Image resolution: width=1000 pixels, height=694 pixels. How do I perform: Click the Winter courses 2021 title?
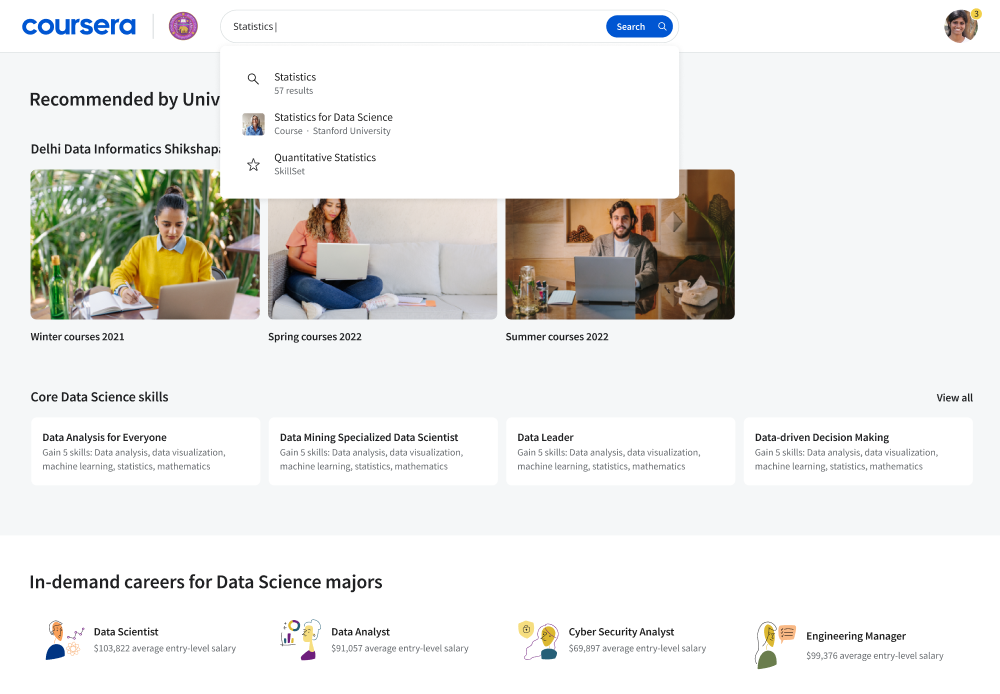coord(77,337)
